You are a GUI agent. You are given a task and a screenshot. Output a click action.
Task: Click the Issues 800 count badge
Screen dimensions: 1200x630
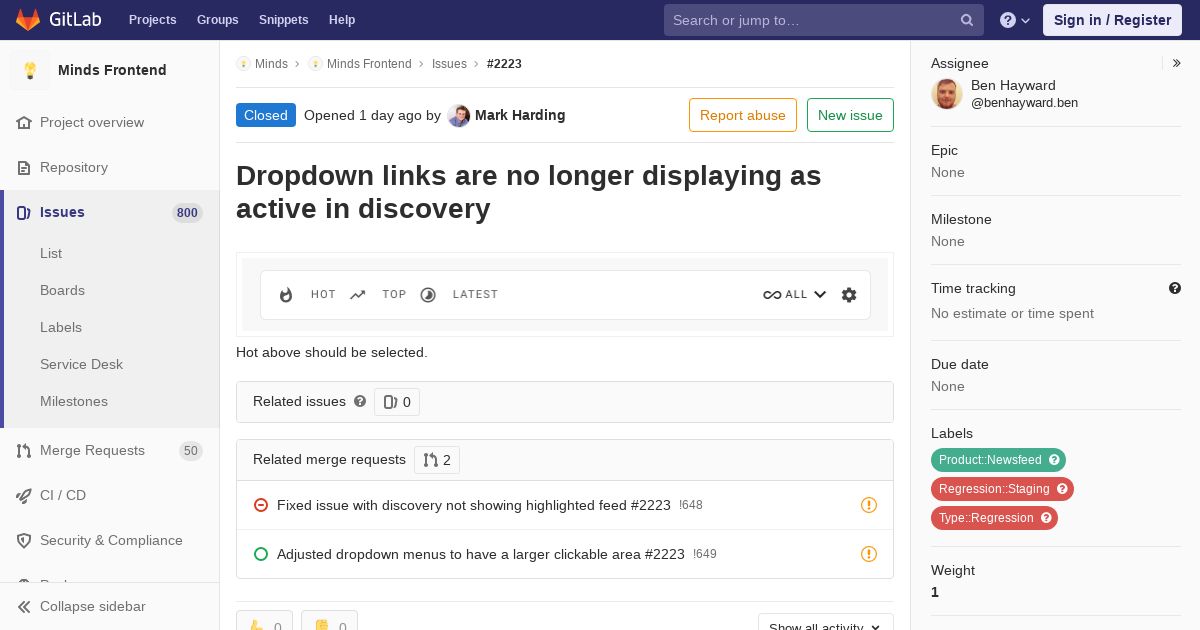(x=187, y=213)
